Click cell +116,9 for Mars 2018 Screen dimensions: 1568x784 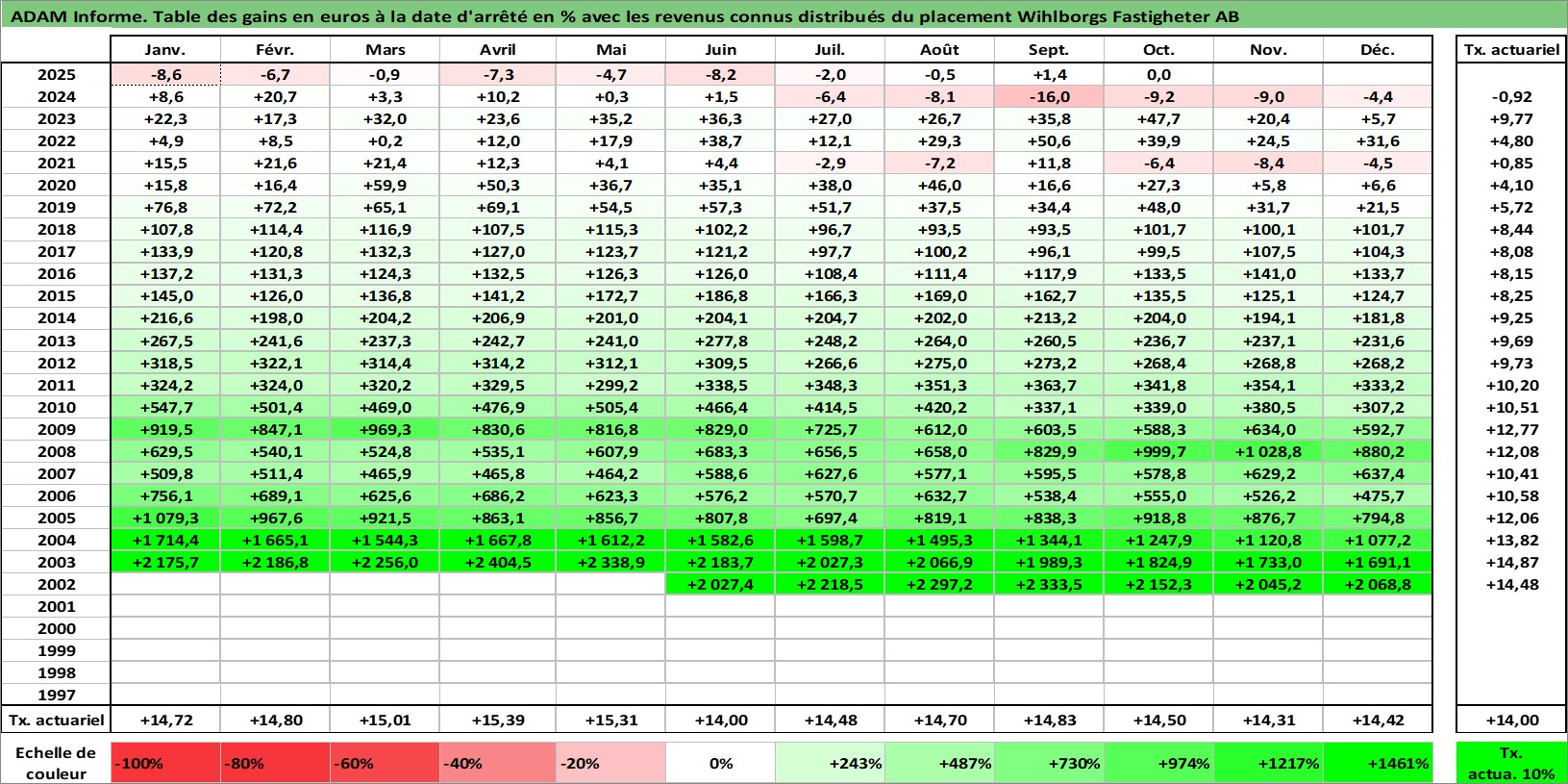point(385,229)
